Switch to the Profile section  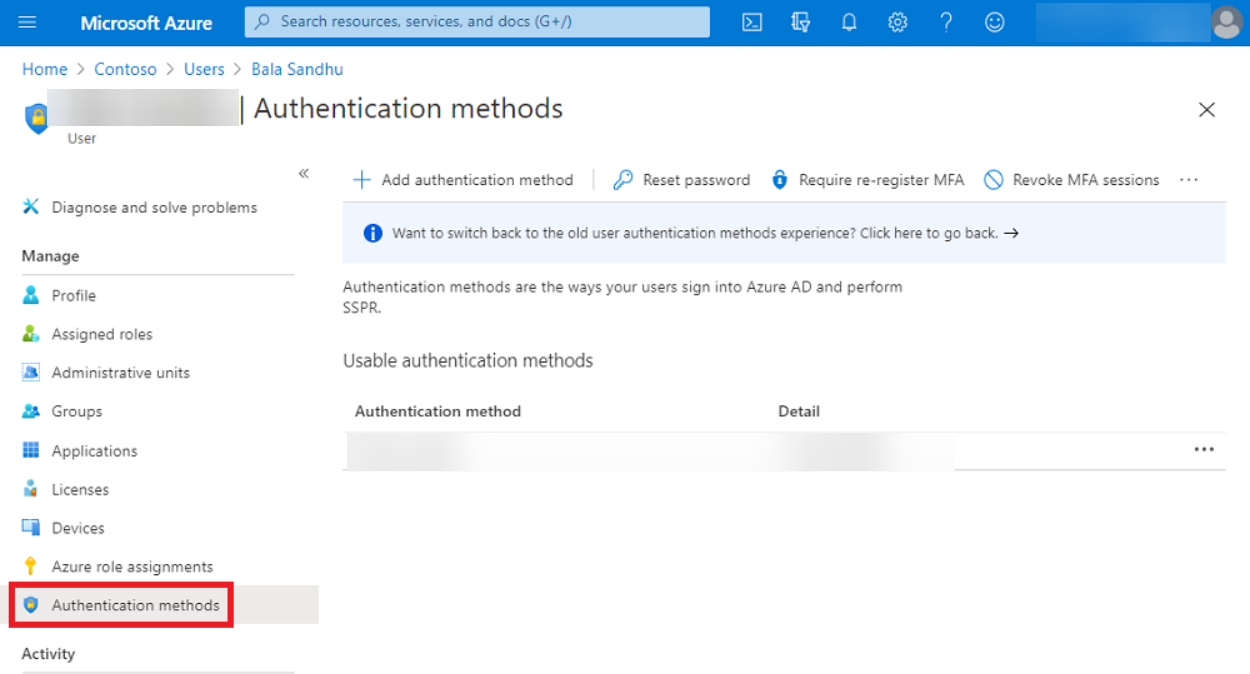point(74,295)
